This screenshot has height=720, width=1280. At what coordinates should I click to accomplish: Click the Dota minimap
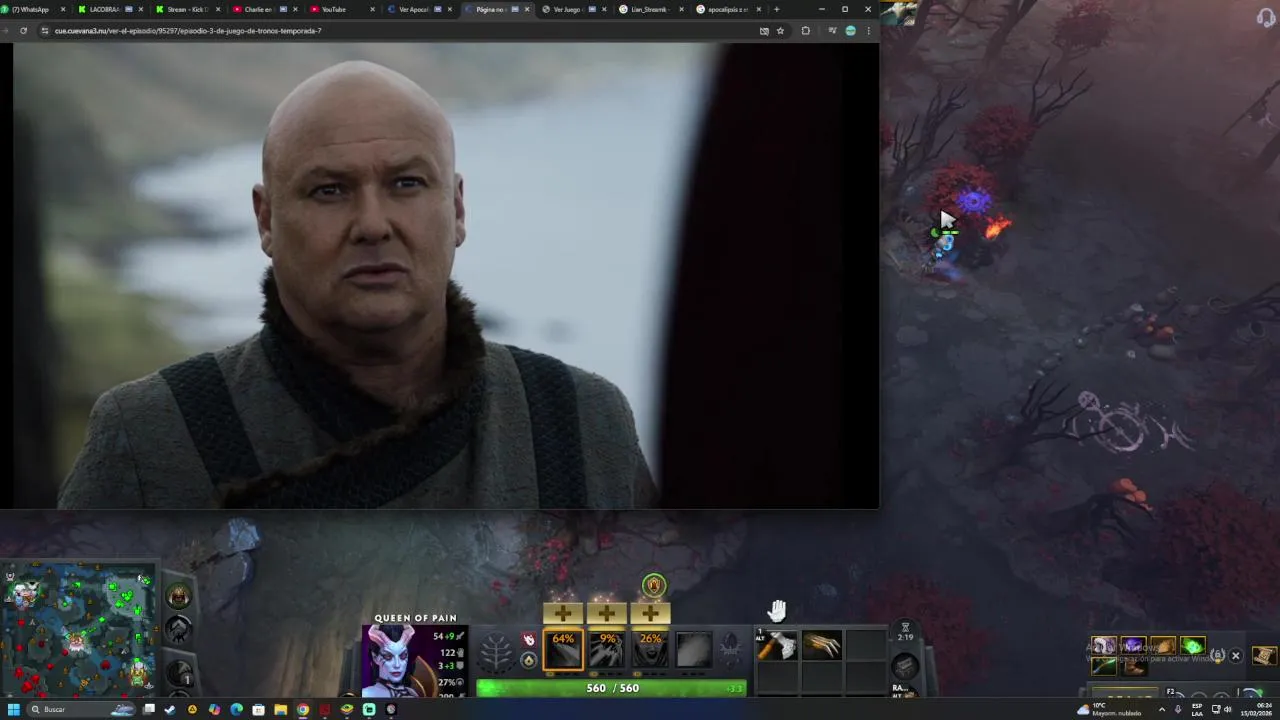[x=78, y=629]
